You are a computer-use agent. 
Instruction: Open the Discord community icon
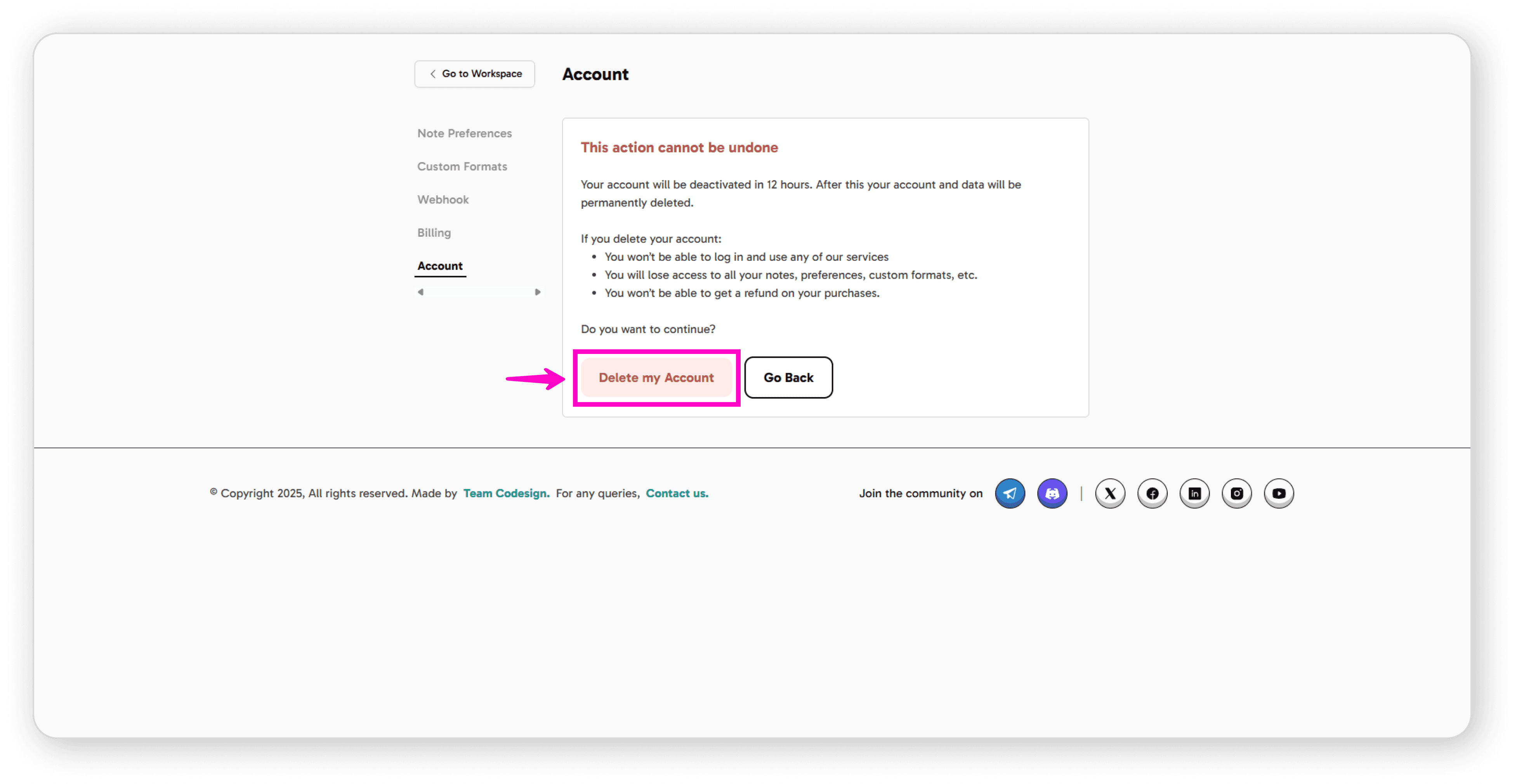tap(1052, 493)
